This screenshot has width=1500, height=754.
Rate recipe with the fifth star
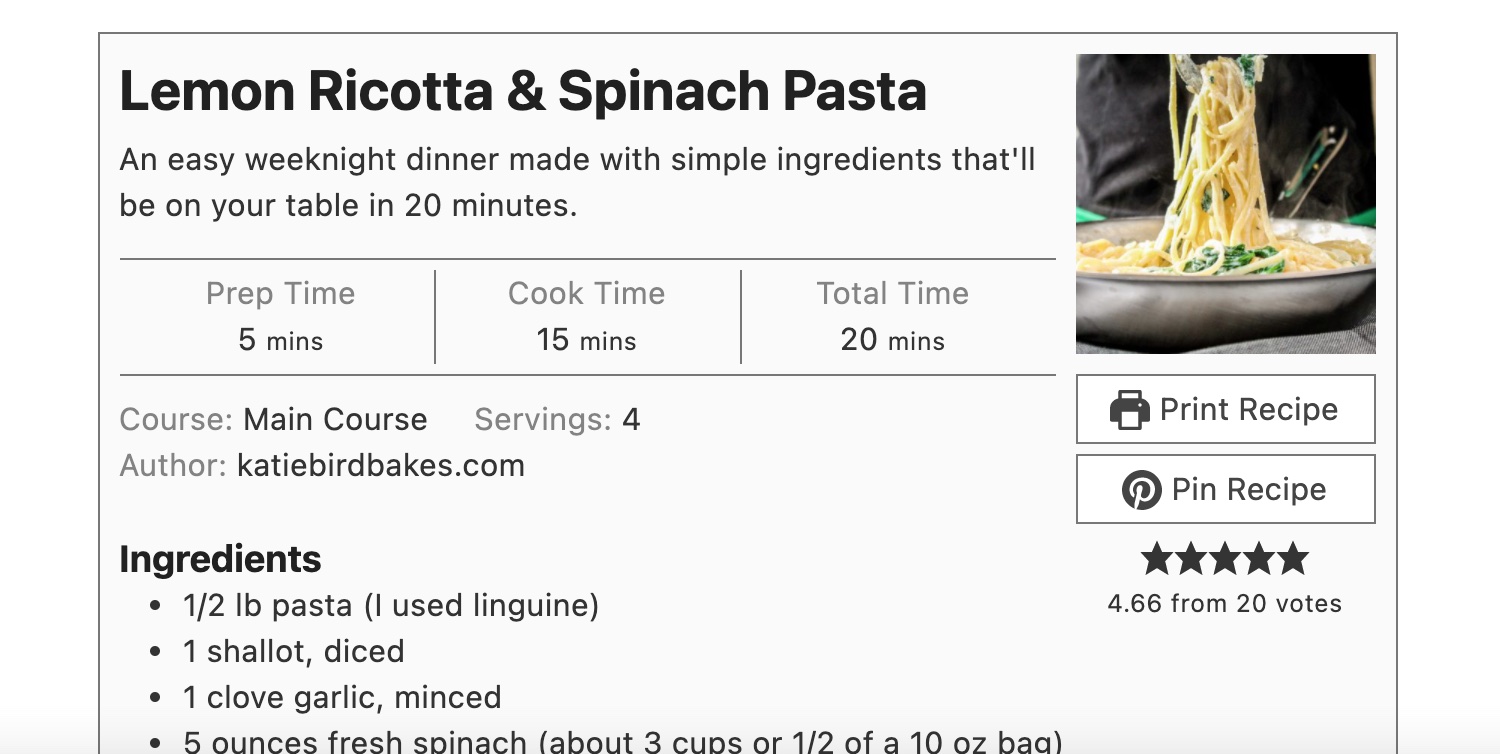coord(1293,559)
